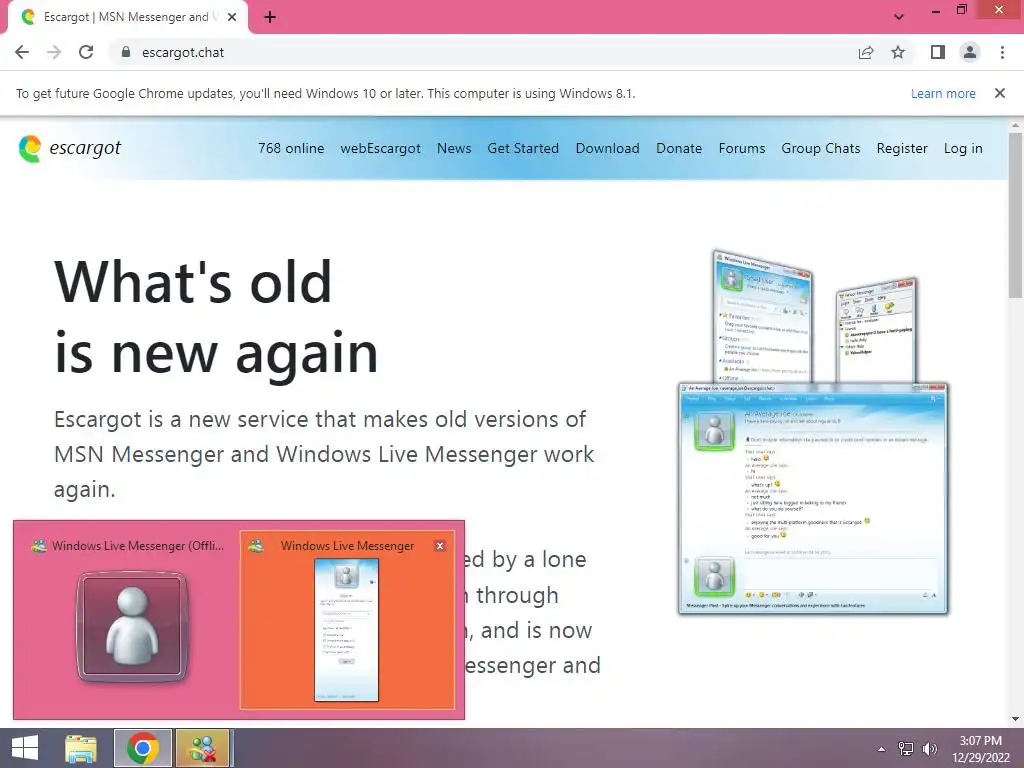This screenshot has height=768, width=1024.
Task: Click the network tray icon
Action: pyautogui.click(x=906, y=749)
